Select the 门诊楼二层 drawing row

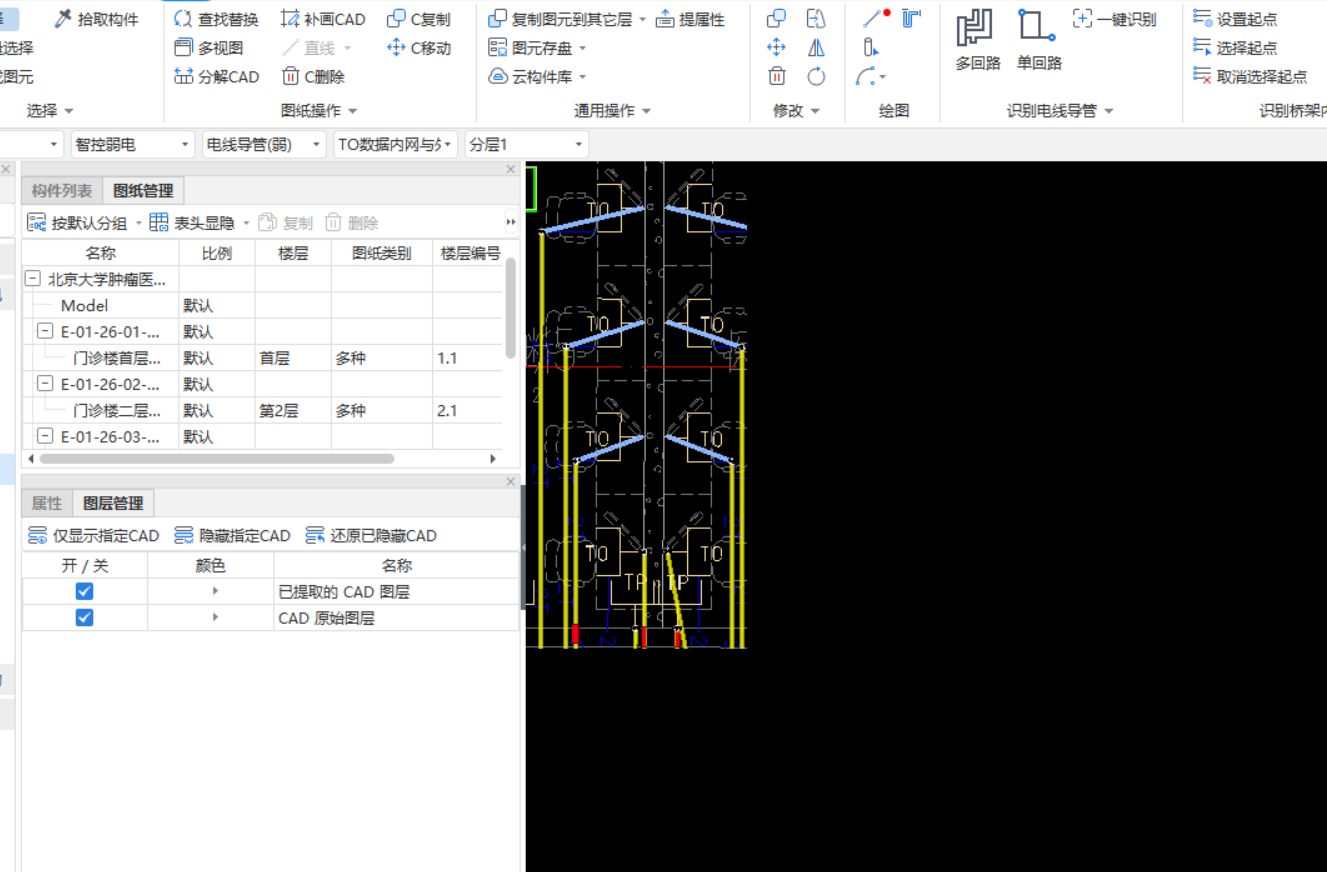pos(264,410)
